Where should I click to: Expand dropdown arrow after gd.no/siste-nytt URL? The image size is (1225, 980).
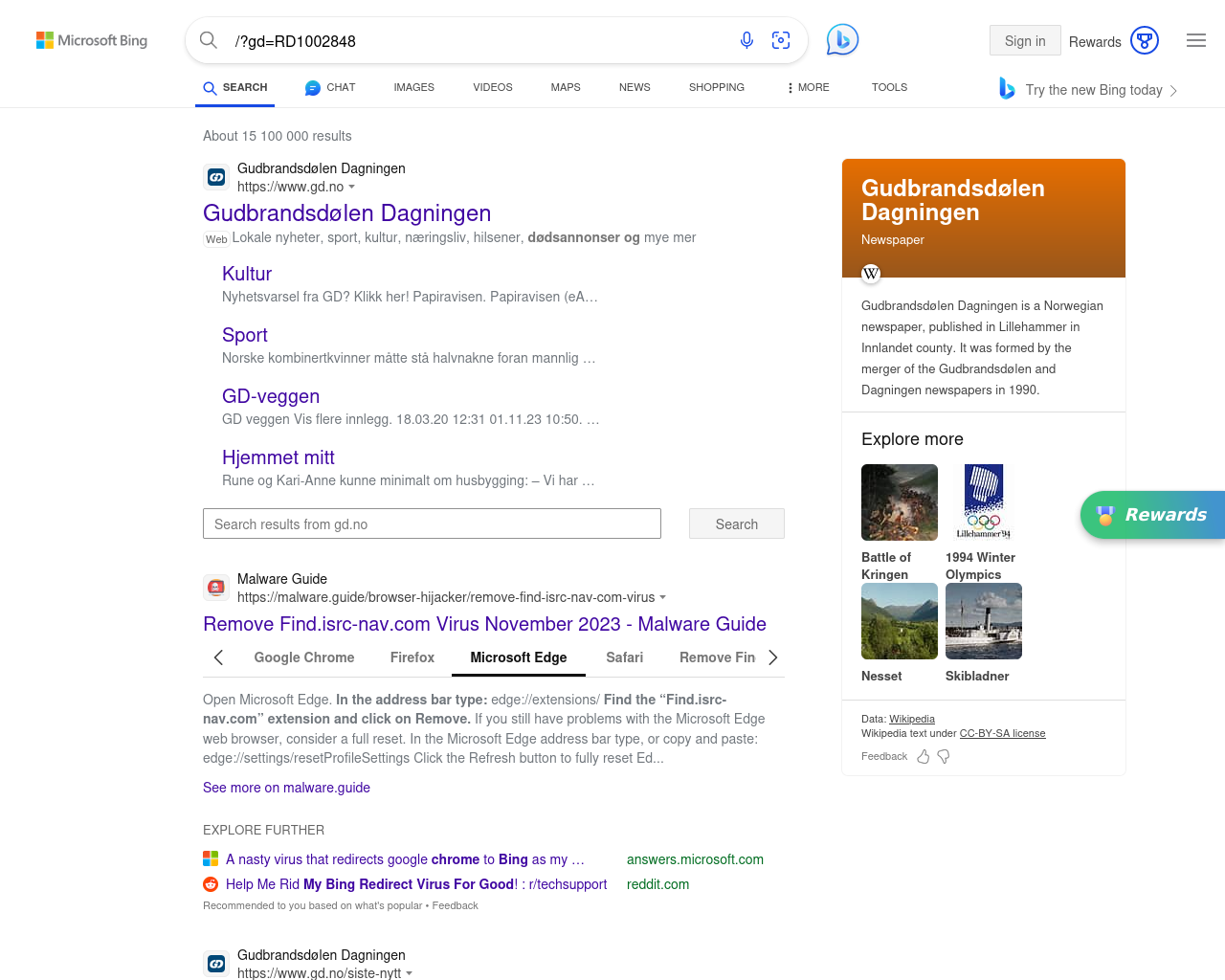click(x=410, y=974)
